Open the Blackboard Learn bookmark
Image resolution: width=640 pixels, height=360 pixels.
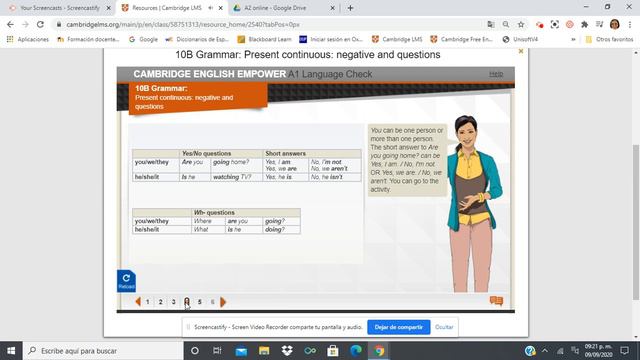pos(264,39)
